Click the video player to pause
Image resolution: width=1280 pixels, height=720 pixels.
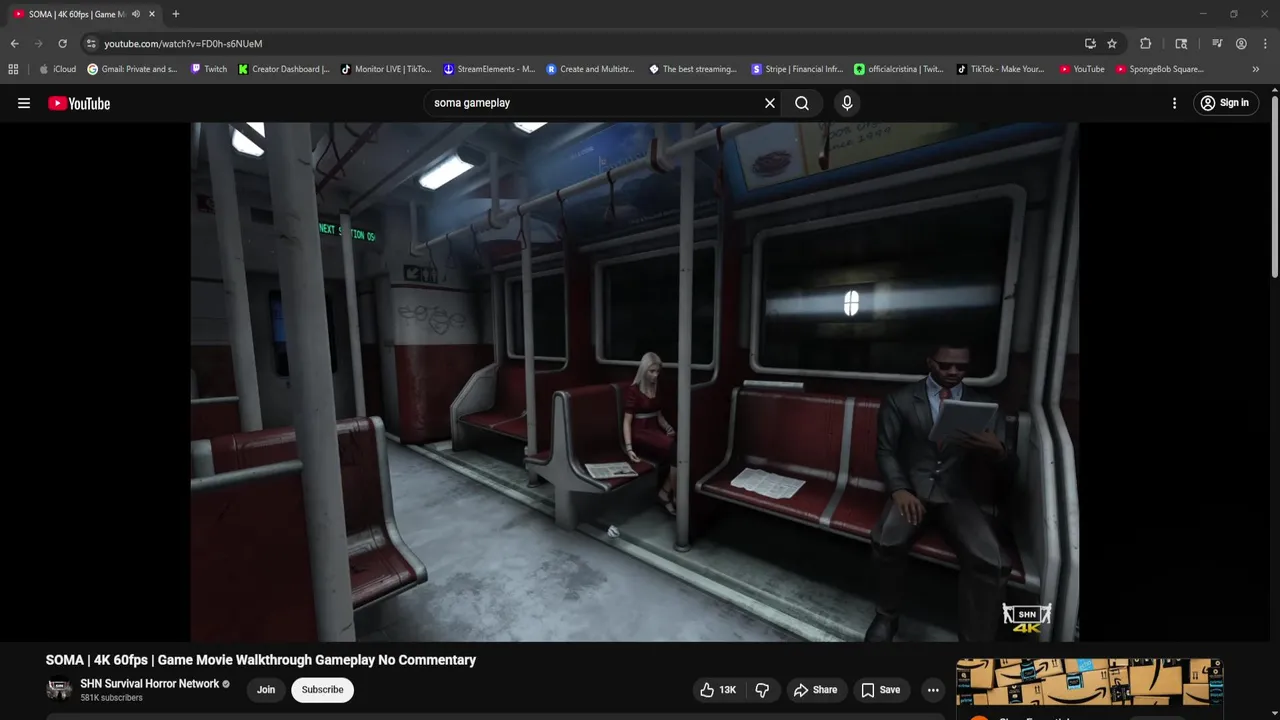[x=634, y=381]
